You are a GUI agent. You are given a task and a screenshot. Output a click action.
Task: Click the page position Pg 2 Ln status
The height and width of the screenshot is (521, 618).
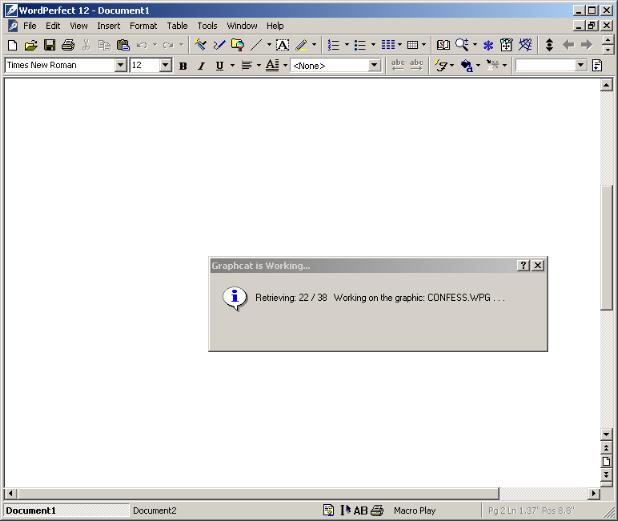(531, 511)
